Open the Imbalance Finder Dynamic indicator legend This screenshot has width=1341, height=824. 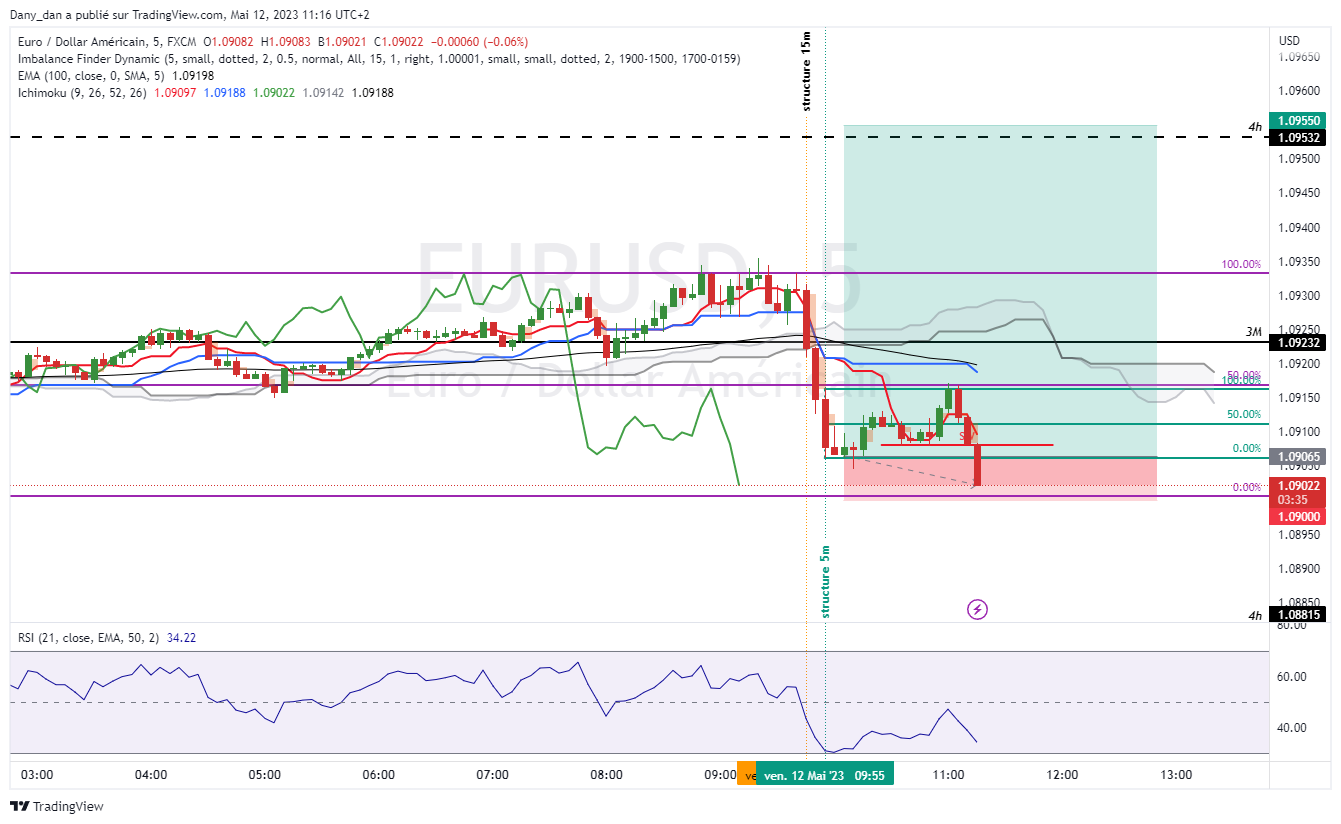tap(378, 59)
